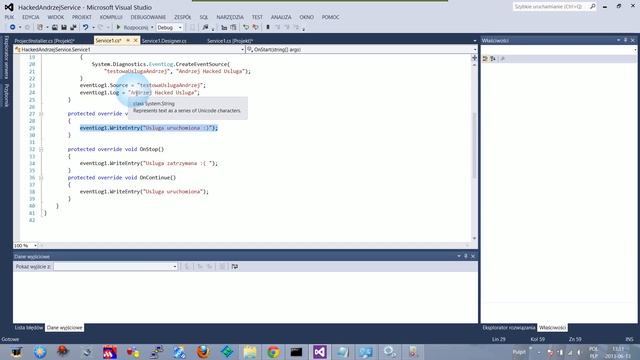640x360 pixels.
Task: Switch to Service1.cs [Projekt] tab
Action: click(230, 41)
